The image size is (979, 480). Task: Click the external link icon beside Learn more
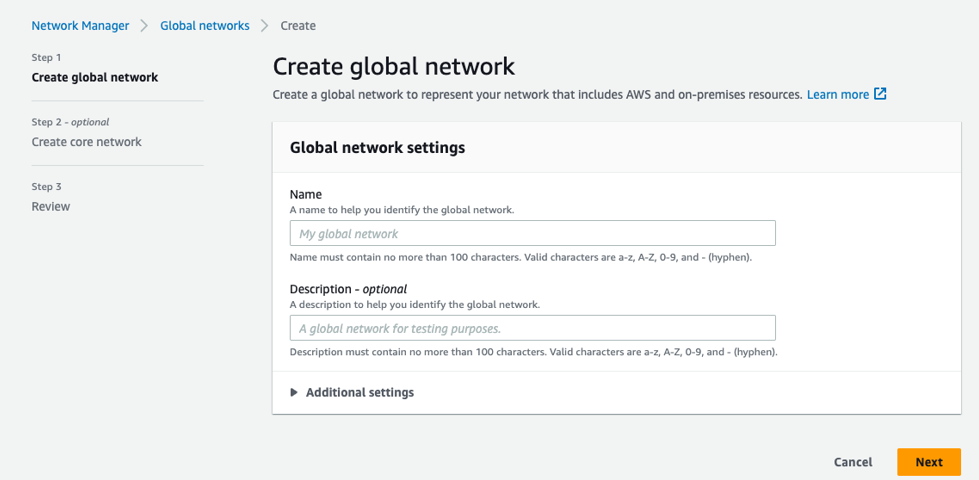(x=880, y=94)
